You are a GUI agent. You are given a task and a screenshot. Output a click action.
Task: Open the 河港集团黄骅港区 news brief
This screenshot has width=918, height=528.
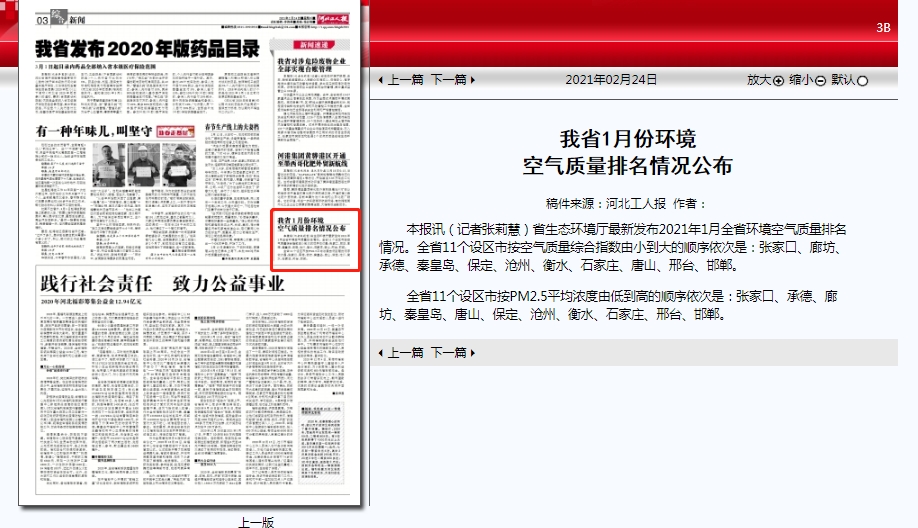(314, 162)
